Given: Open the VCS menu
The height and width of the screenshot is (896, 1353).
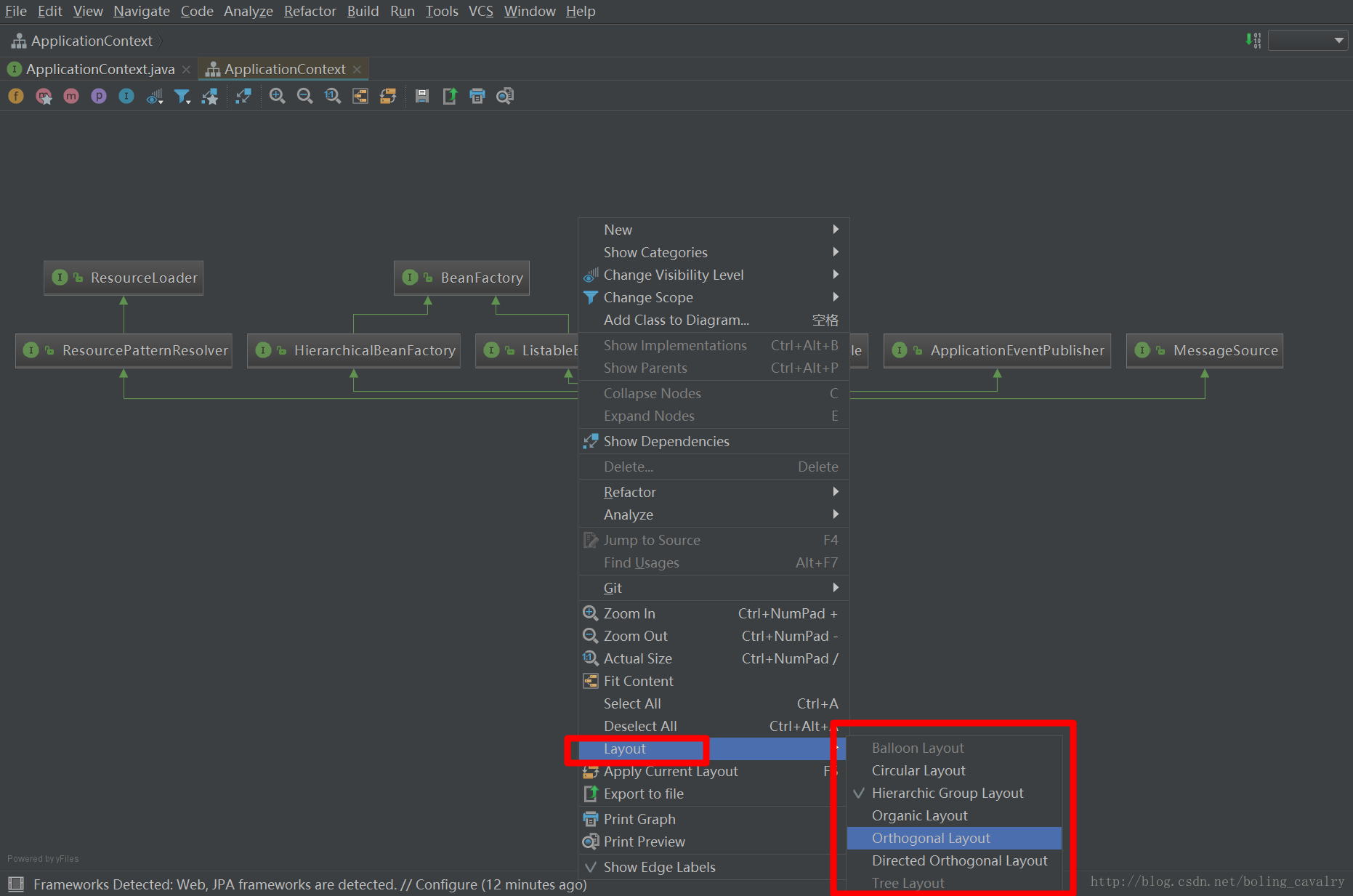Looking at the screenshot, I should pyautogui.click(x=481, y=11).
